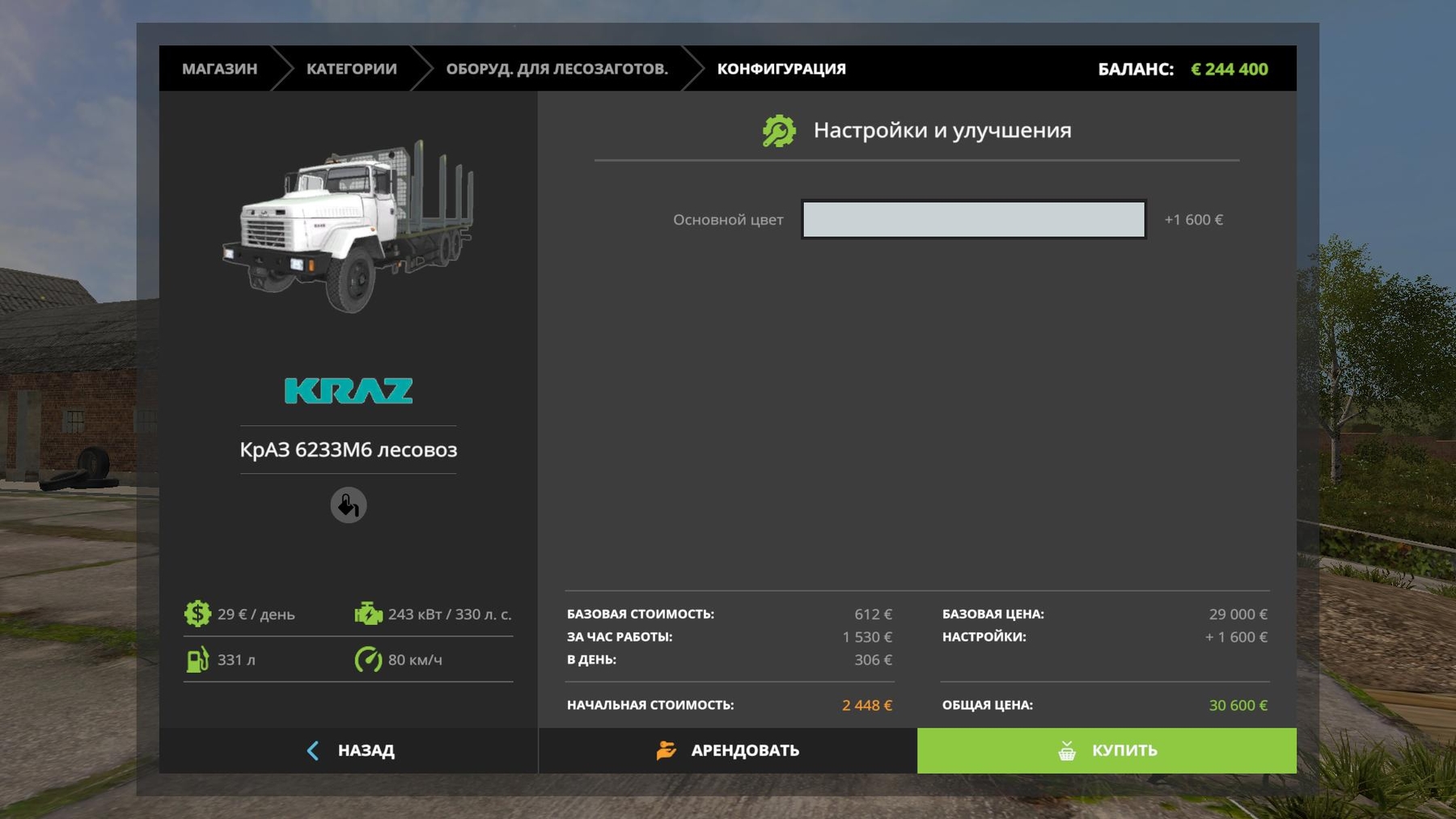Viewport: 1456px width, 819px height.
Task: Click the shopping basket icon
Action: (1067, 751)
